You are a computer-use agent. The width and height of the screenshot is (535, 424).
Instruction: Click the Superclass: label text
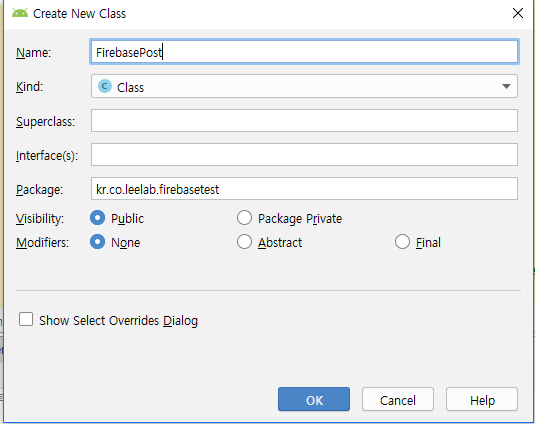pos(45,121)
